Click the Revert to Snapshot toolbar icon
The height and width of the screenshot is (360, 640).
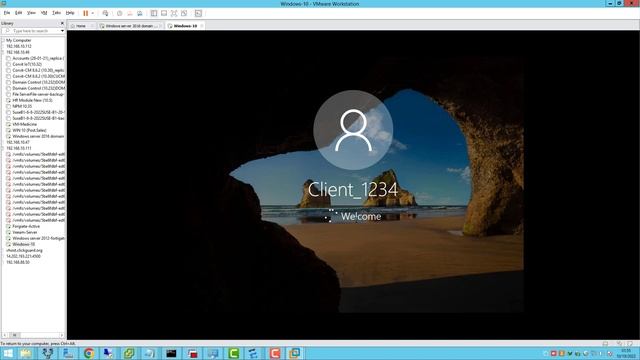(x=130, y=13)
